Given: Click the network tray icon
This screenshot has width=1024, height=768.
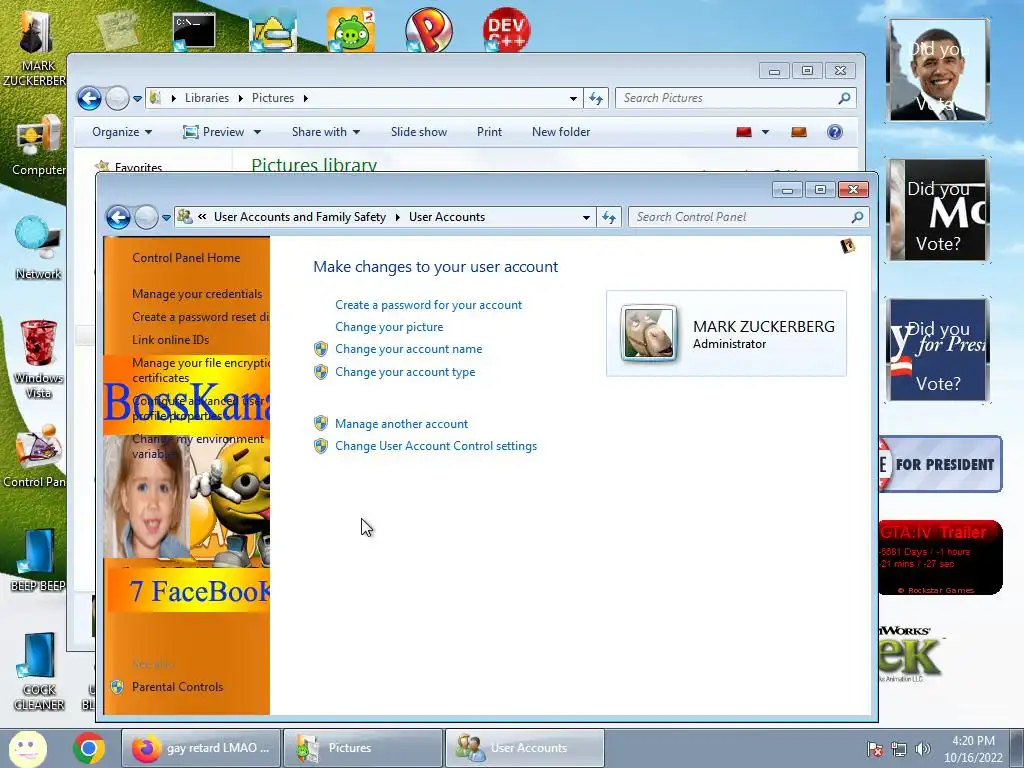Looking at the screenshot, I should [x=899, y=749].
